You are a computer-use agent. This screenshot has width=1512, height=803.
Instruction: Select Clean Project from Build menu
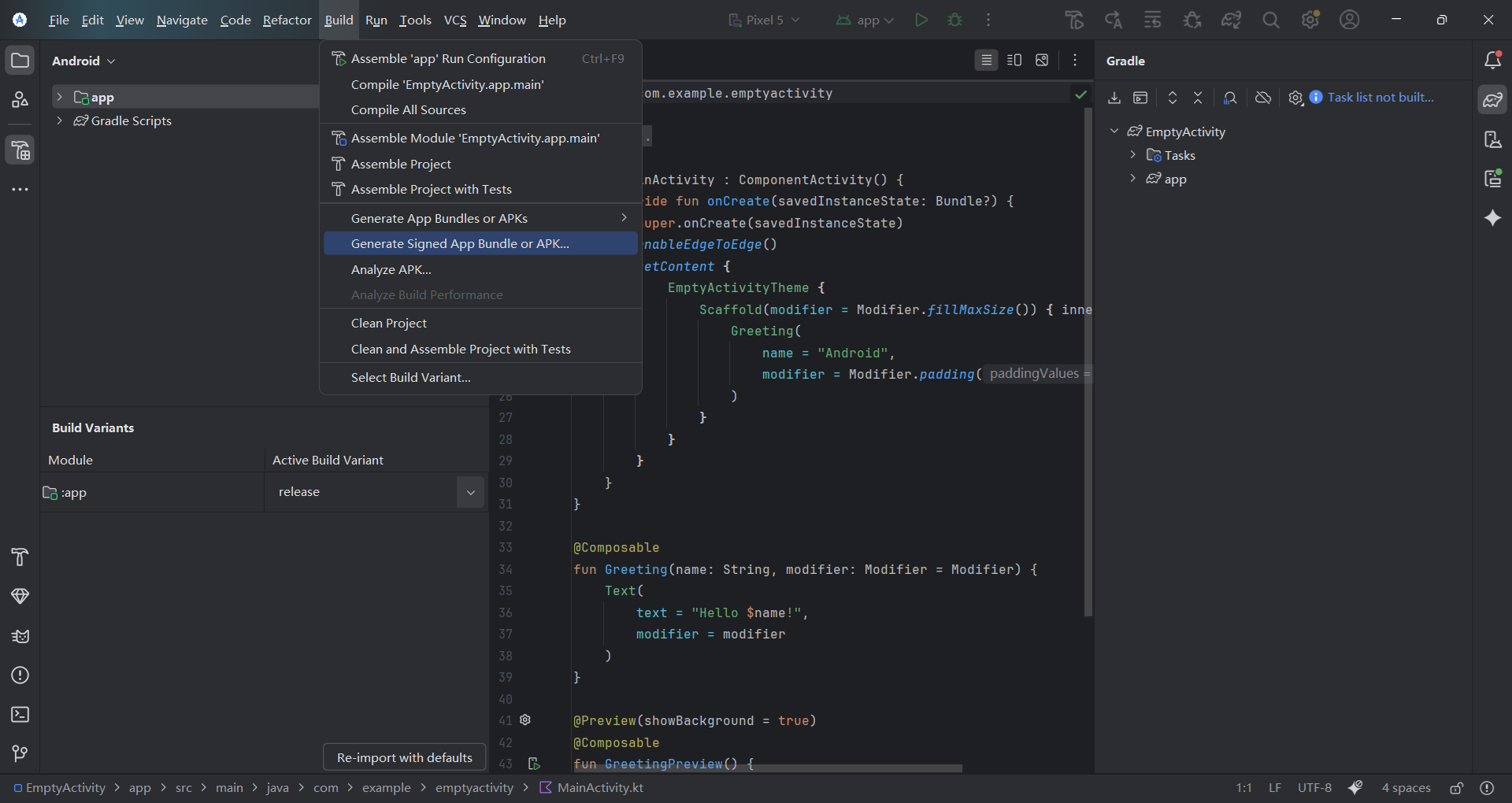click(389, 323)
